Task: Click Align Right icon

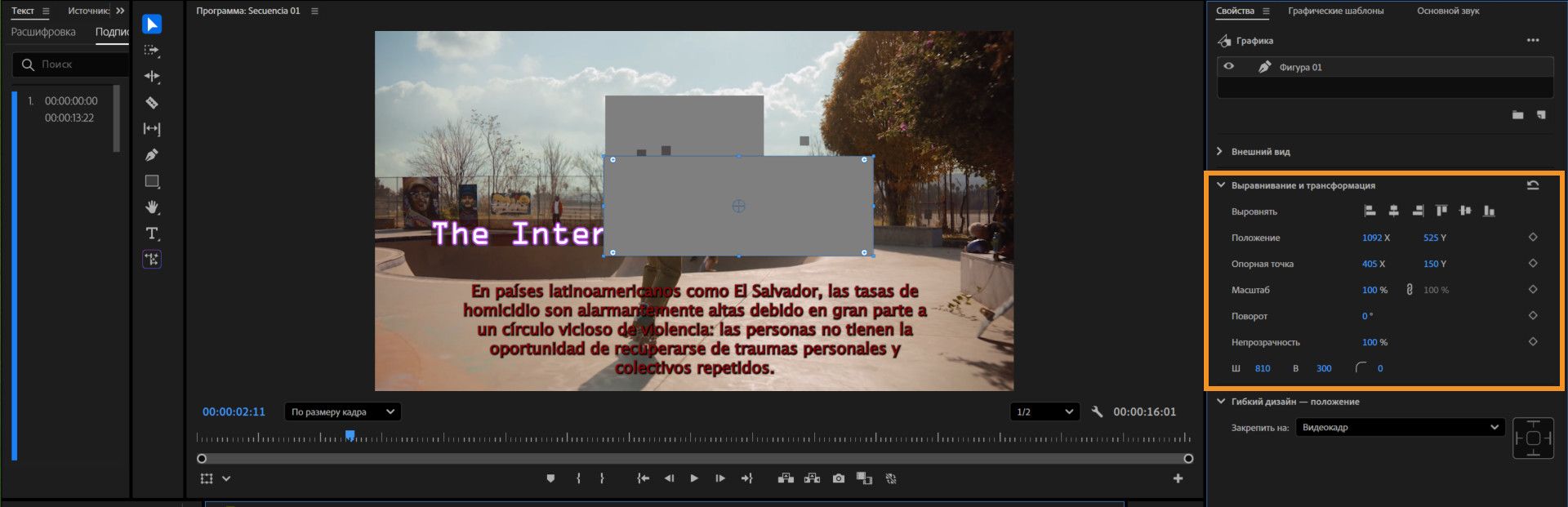Action: (1418, 211)
